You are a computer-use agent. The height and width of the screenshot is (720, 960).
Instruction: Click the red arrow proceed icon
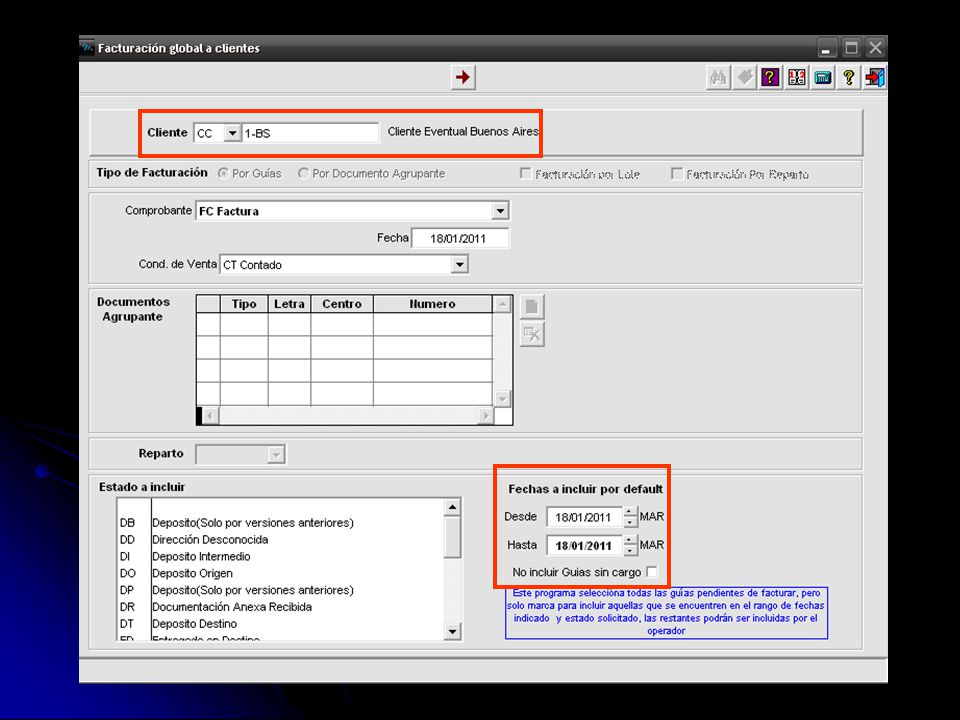pyautogui.click(x=463, y=78)
